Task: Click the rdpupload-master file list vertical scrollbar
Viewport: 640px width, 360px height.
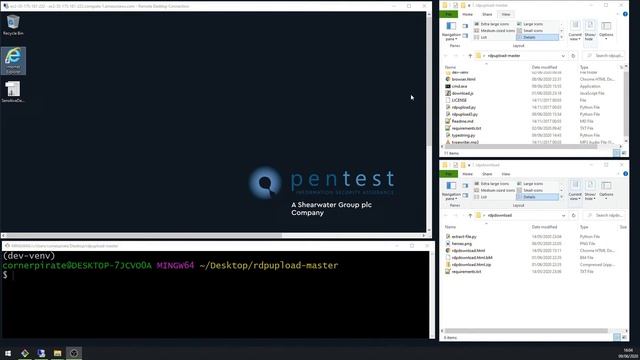Action: tap(626, 104)
